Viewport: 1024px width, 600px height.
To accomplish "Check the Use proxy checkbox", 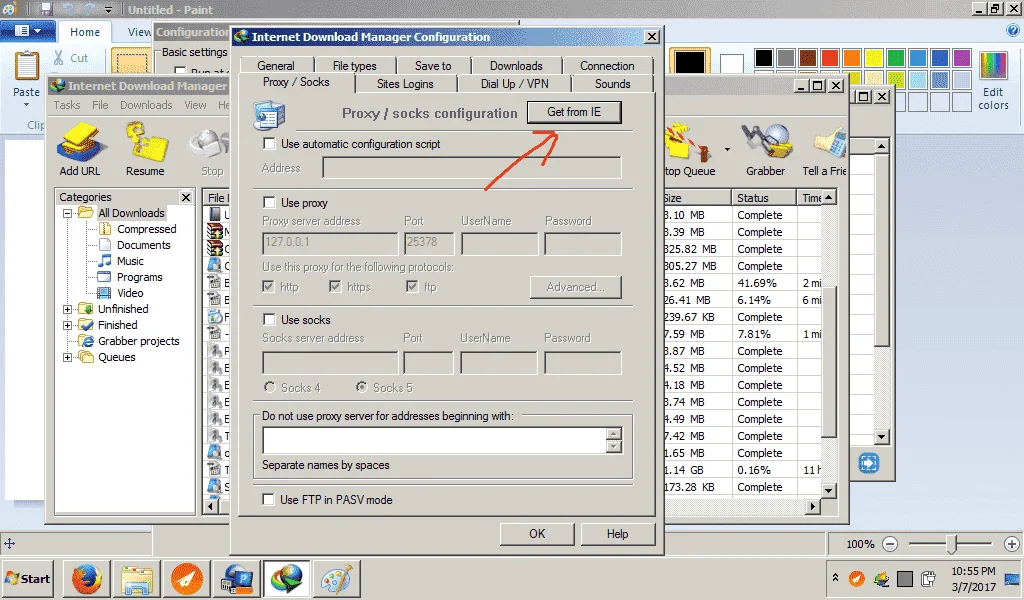I will click(268, 202).
